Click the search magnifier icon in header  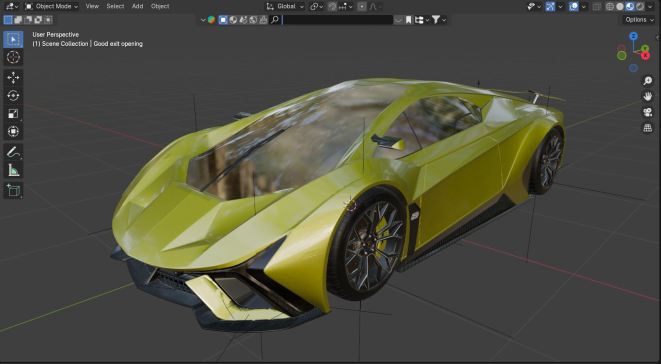click(275, 19)
